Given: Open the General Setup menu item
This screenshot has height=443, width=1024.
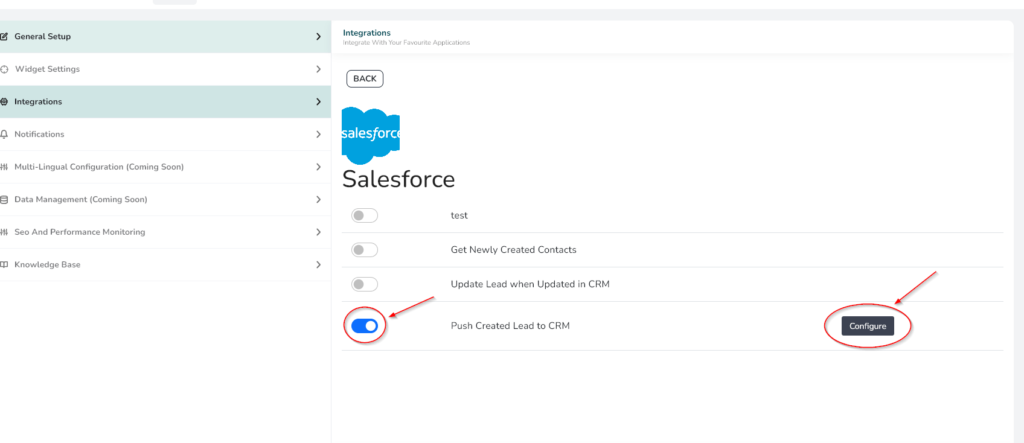Looking at the screenshot, I should coord(165,37).
